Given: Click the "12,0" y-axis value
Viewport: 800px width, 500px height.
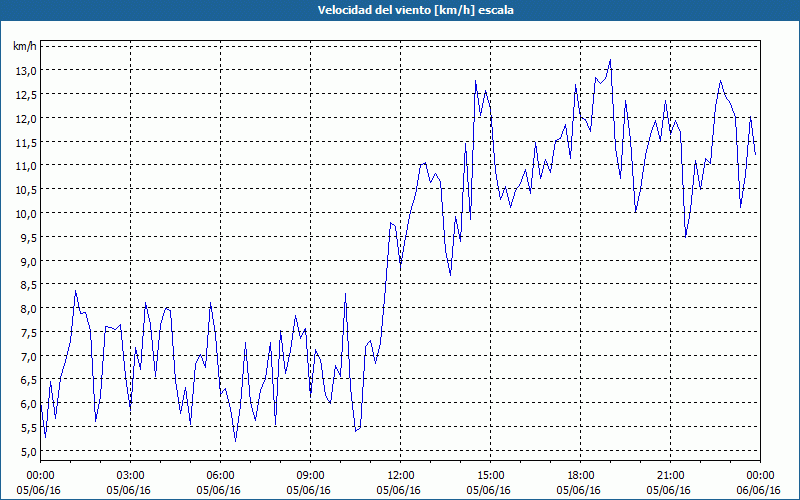Looking at the screenshot, I should [27, 118].
